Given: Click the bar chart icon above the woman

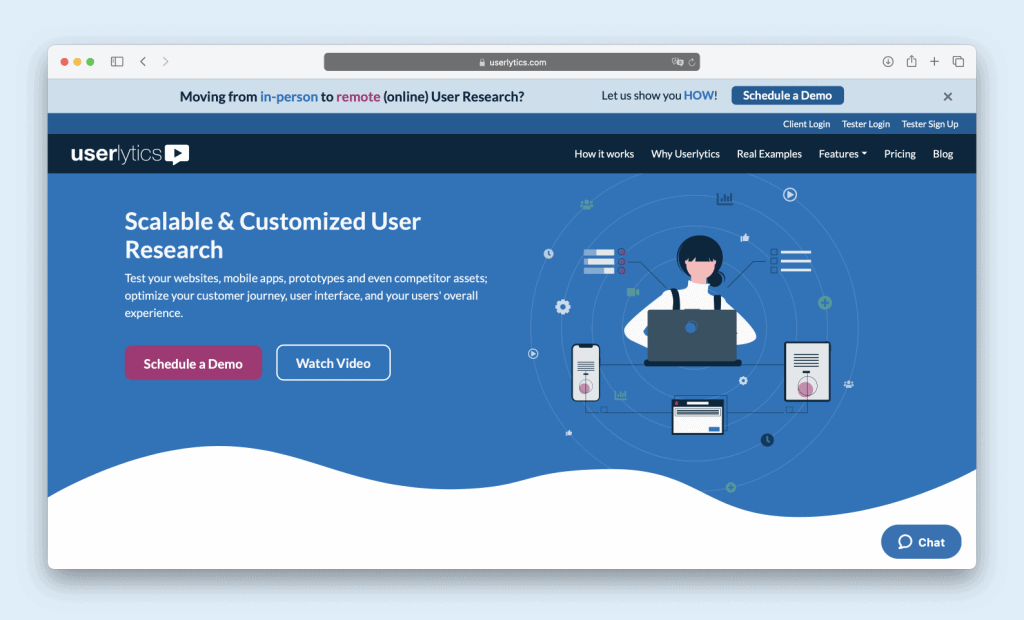Looking at the screenshot, I should click(725, 198).
